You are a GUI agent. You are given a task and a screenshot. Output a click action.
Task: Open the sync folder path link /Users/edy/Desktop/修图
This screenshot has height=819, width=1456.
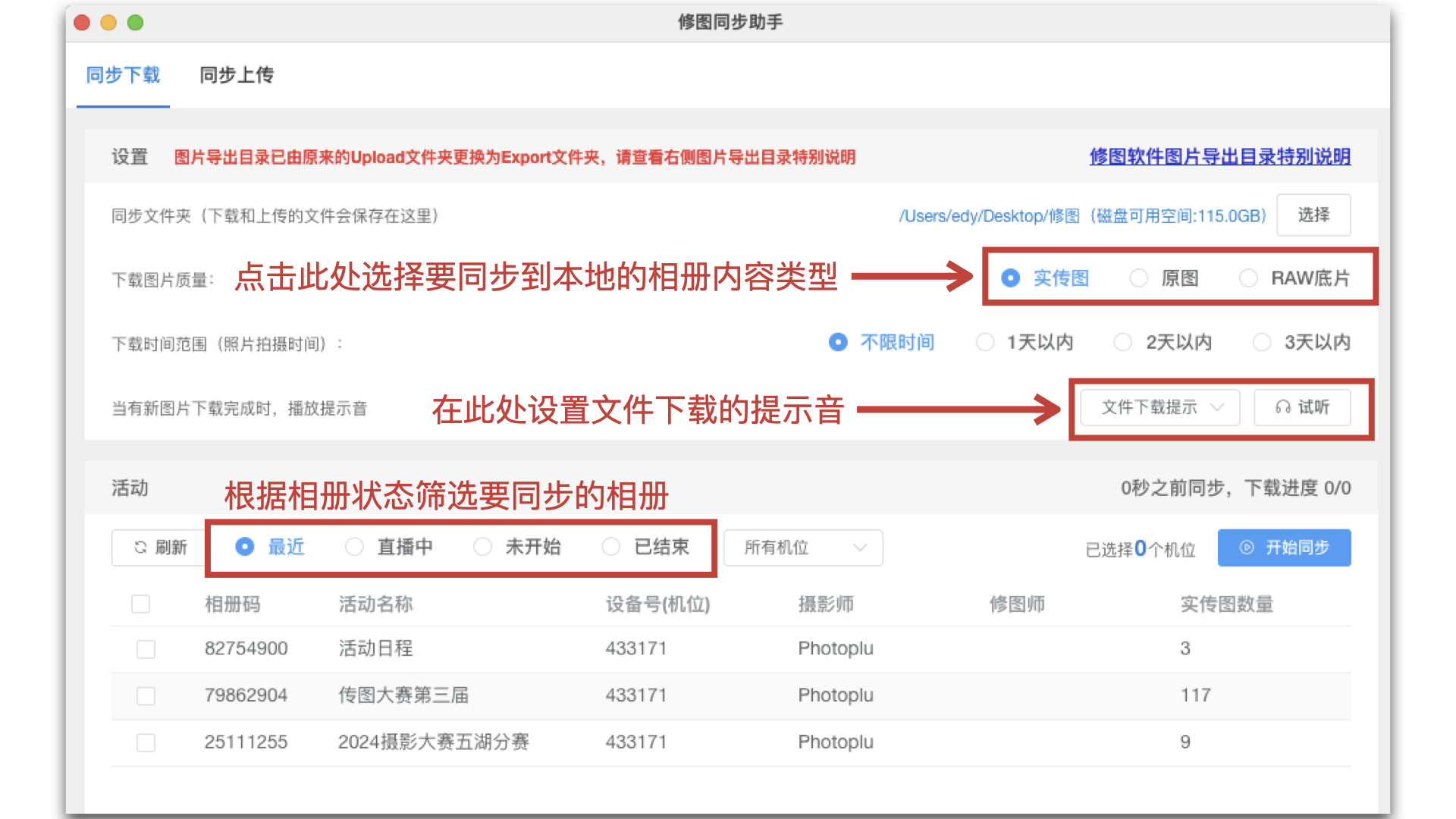[1082, 216]
